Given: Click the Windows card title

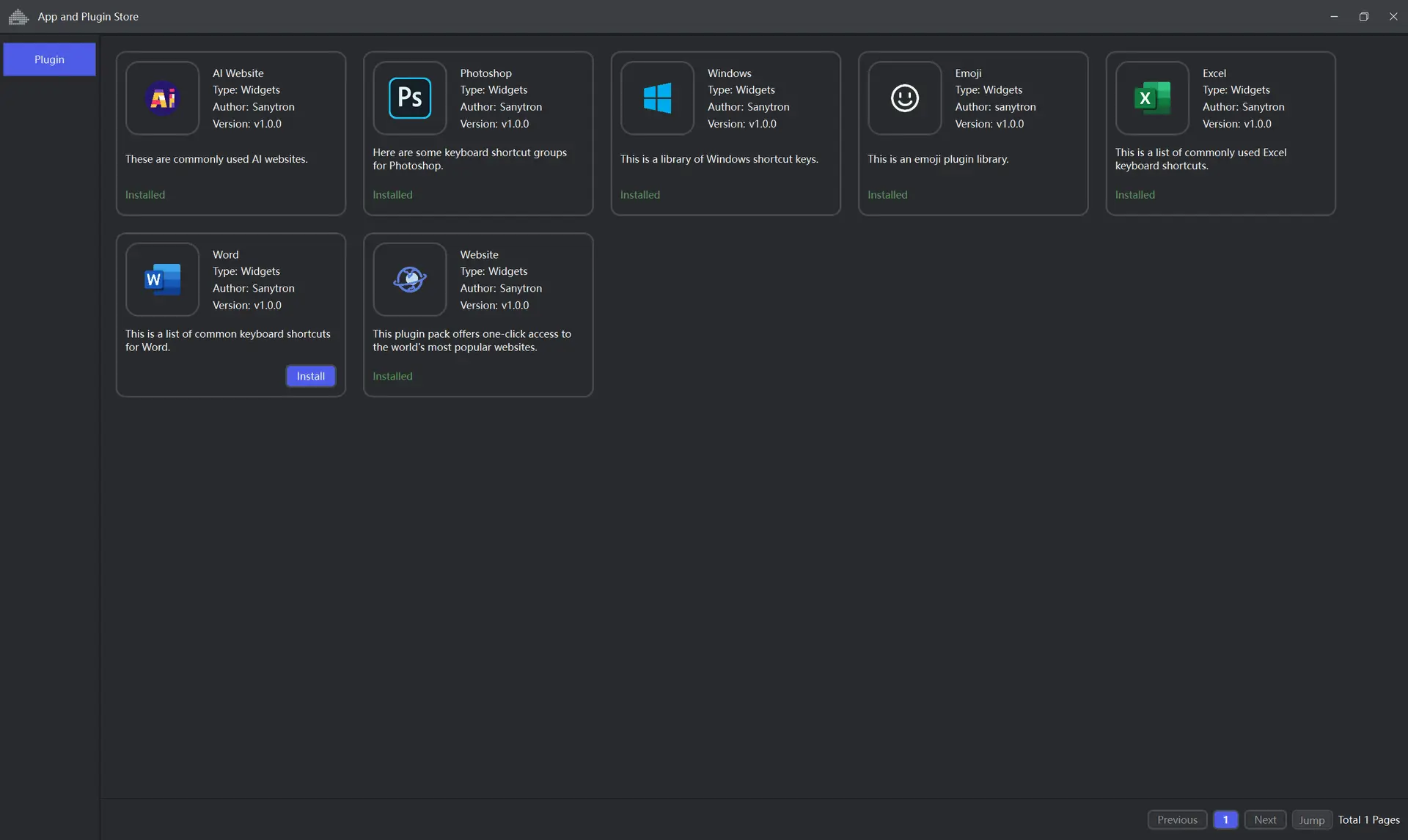Looking at the screenshot, I should (729, 73).
